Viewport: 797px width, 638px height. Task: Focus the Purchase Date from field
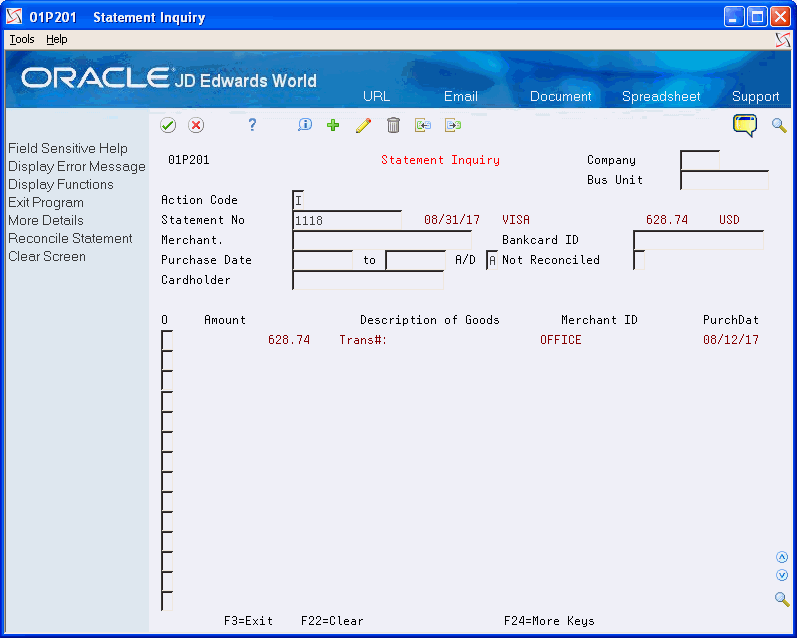click(323, 260)
